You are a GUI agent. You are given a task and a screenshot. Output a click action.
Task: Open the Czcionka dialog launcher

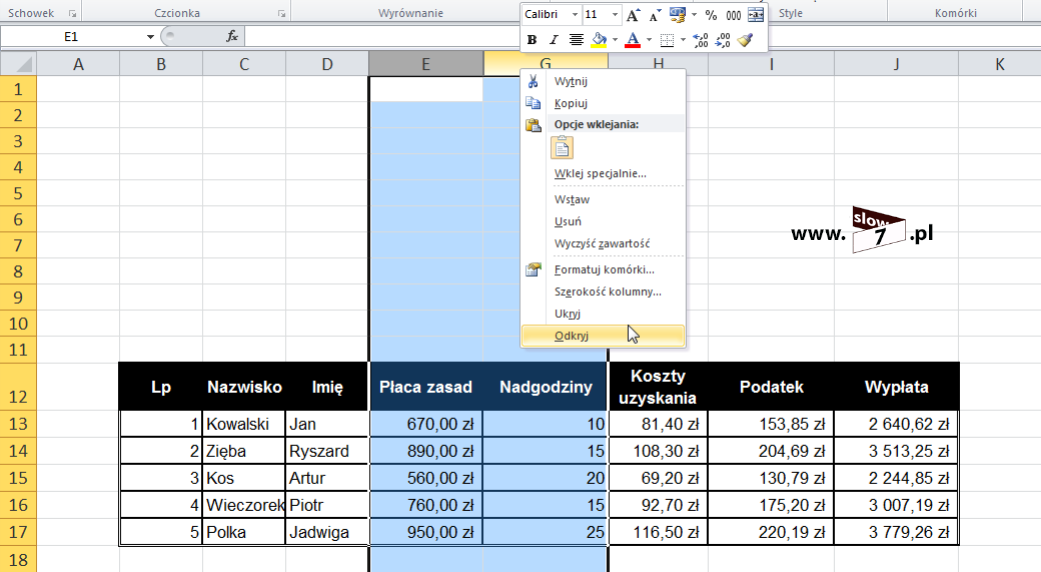[x=281, y=13]
